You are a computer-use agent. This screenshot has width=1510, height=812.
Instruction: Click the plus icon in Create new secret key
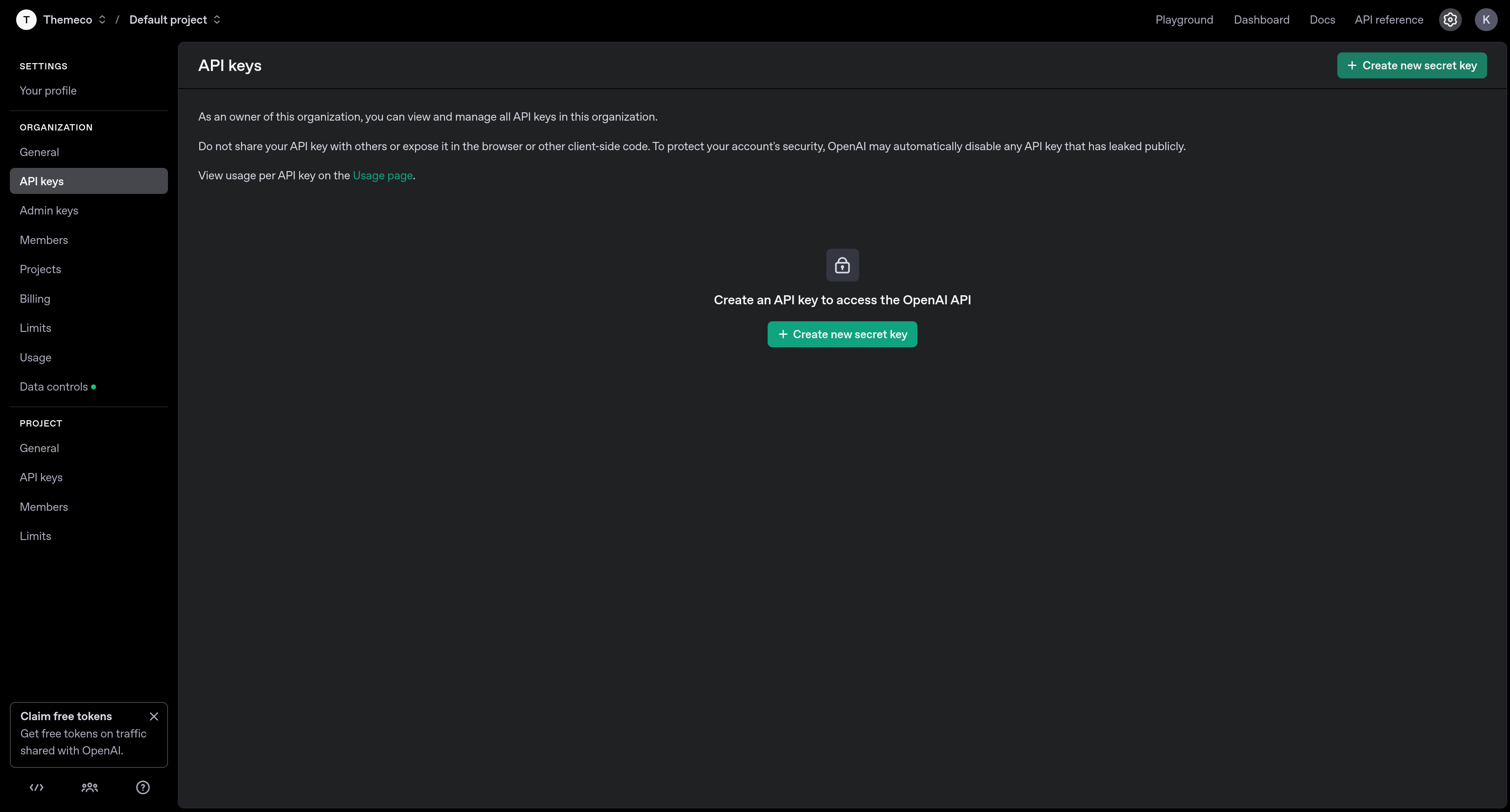coord(1352,65)
